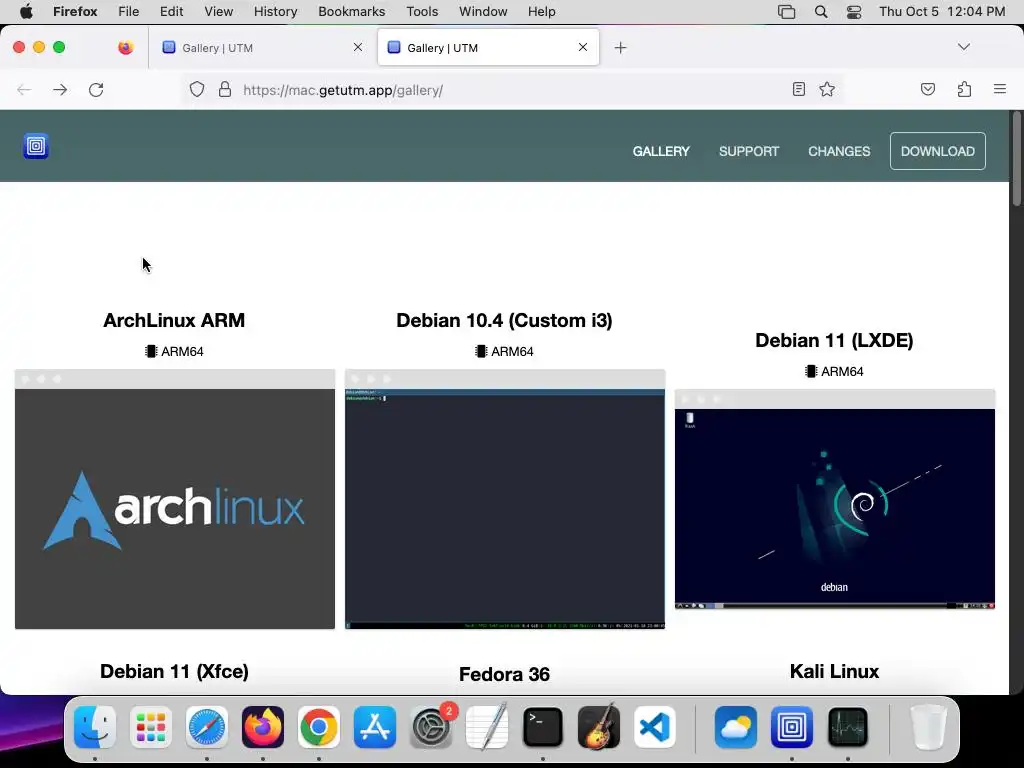Open the CHANGES nav link
The image size is (1024, 768).
pos(839,152)
